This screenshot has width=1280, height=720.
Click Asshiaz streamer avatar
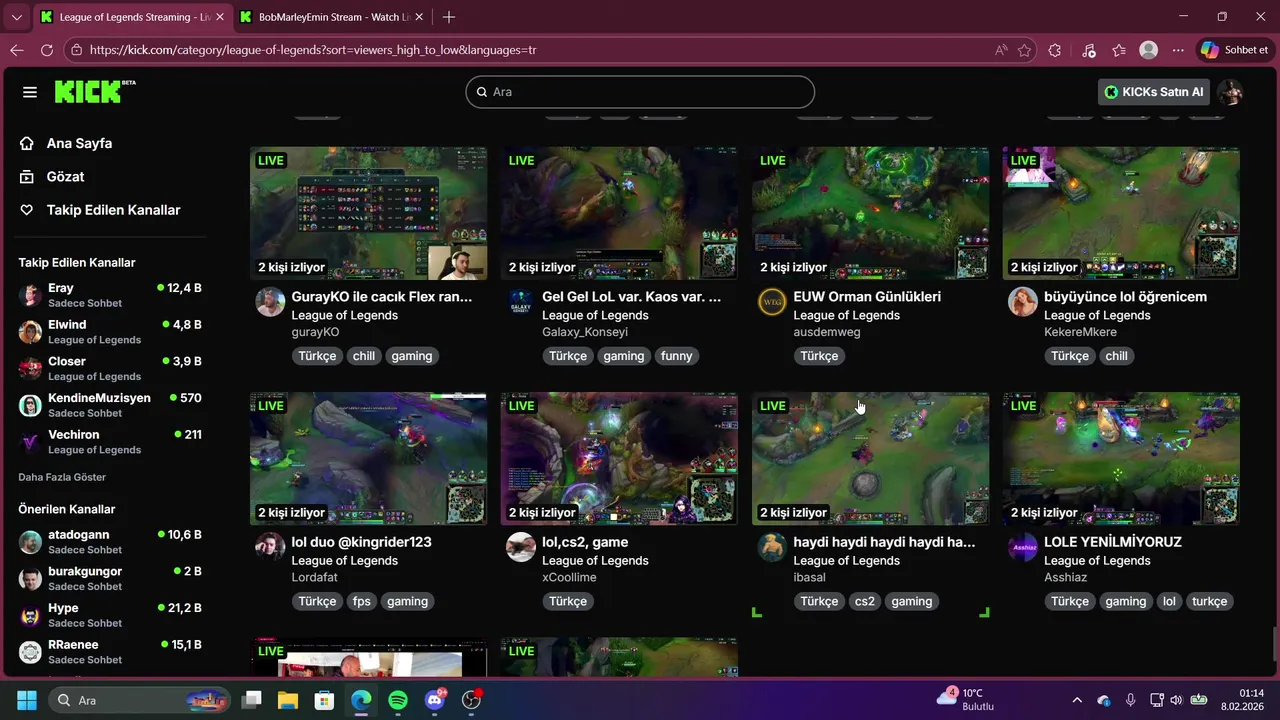[x=1023, y=547]
